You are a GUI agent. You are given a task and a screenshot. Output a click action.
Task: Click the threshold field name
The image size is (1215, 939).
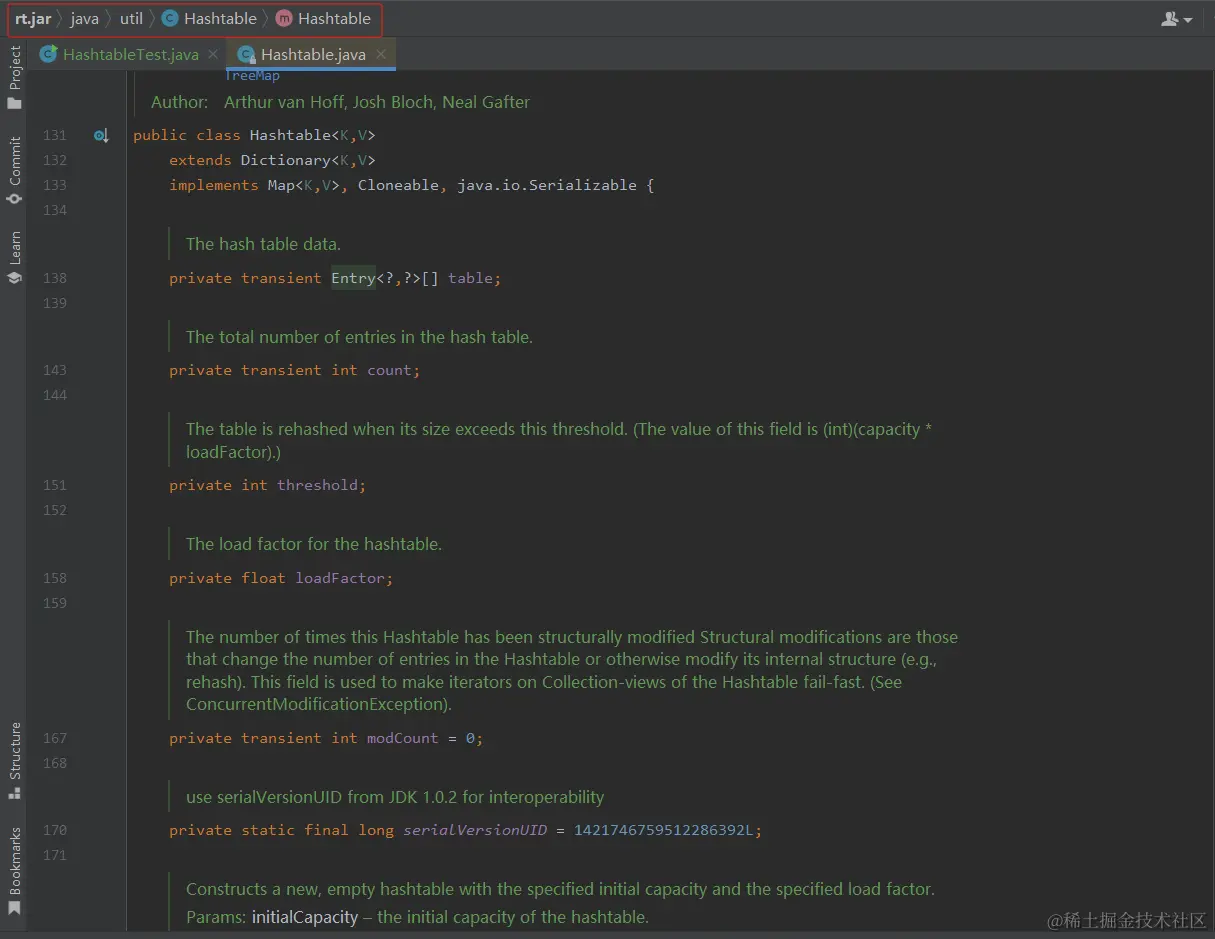[318, 485]
